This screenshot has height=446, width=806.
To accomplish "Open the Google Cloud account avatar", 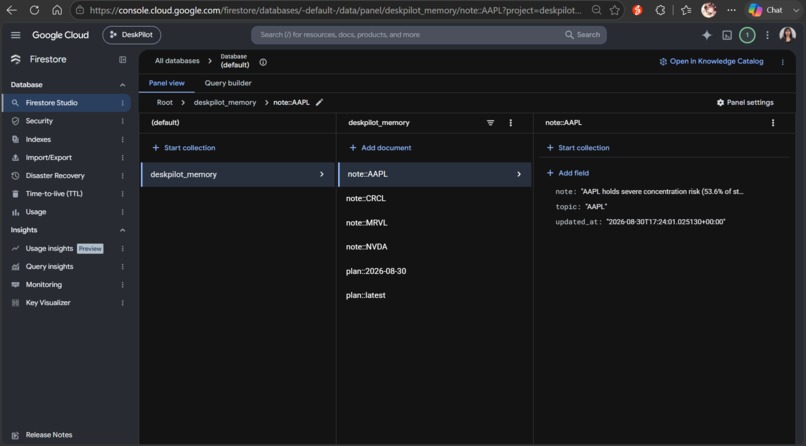I will (787, 34).
